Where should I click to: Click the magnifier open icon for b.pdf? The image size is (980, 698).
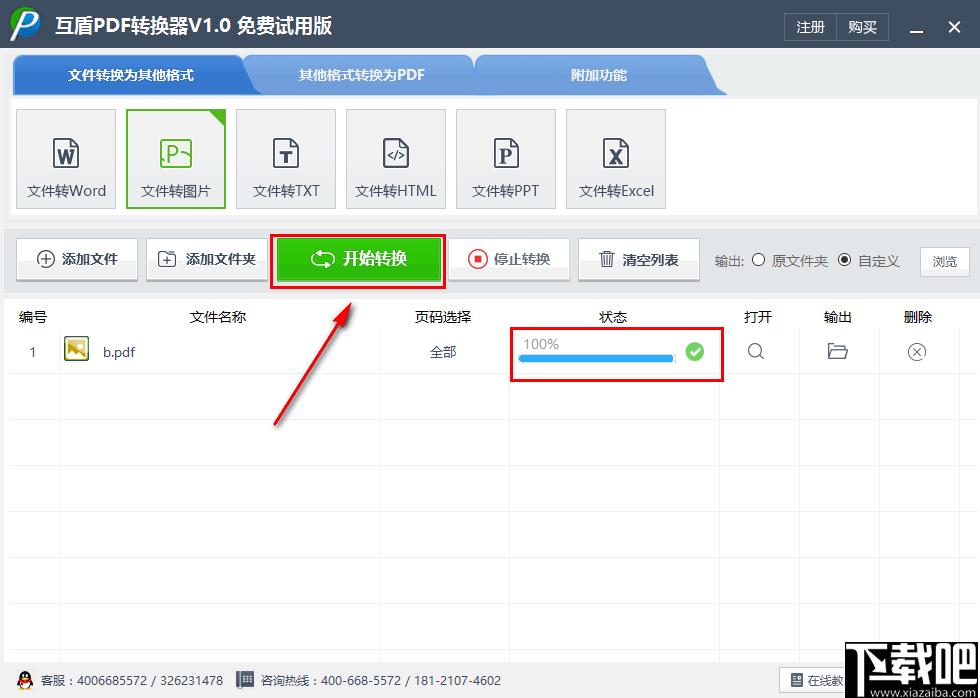click(x=756, y=351)
